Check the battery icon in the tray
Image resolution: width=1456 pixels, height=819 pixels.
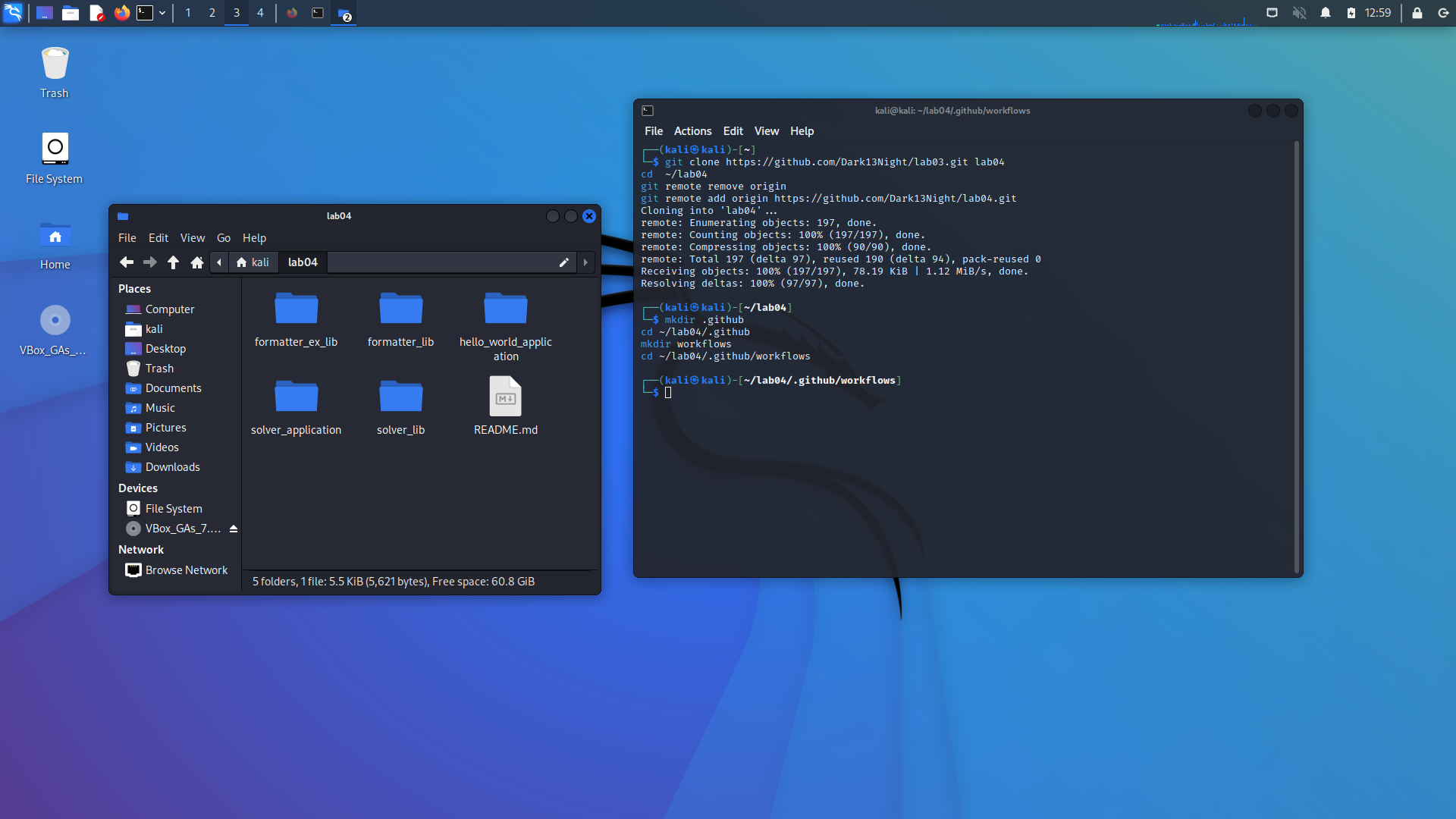1351,13
